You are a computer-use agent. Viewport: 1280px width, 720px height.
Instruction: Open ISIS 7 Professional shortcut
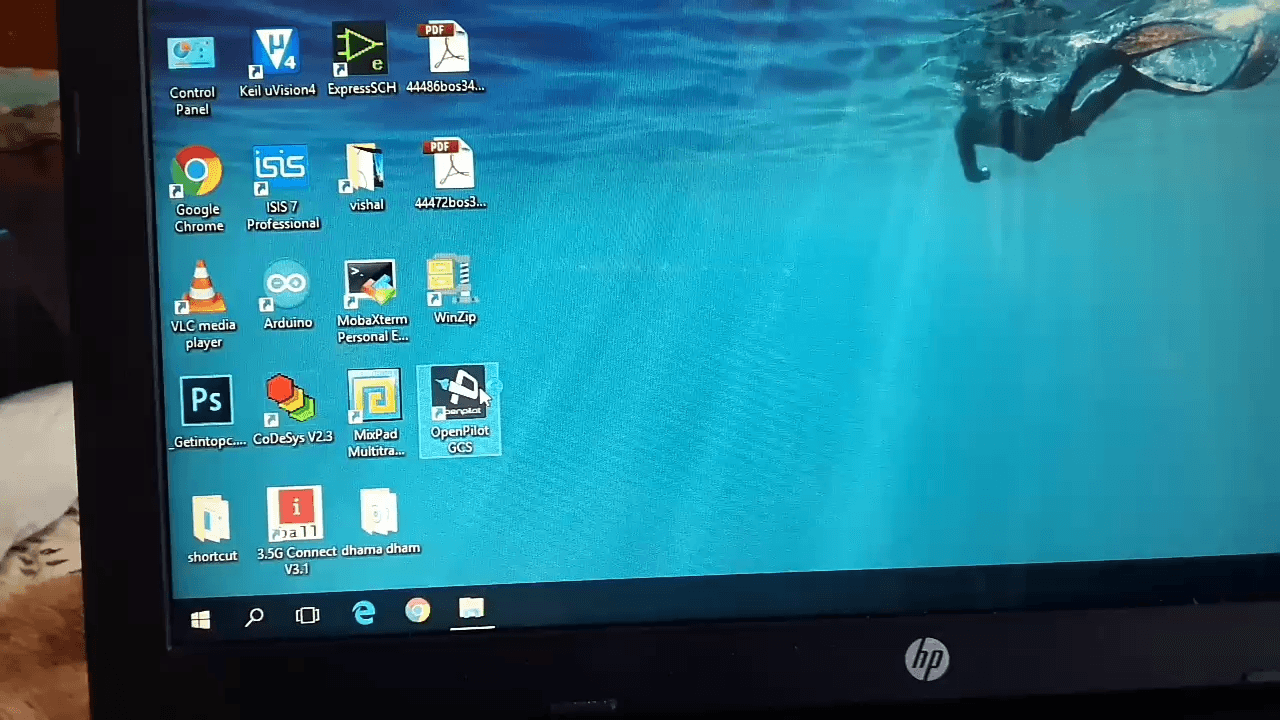coord(281,171)
